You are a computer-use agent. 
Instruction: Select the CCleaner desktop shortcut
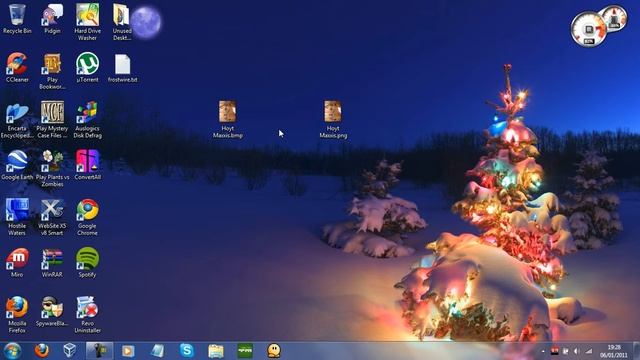(x=17, y=67)
